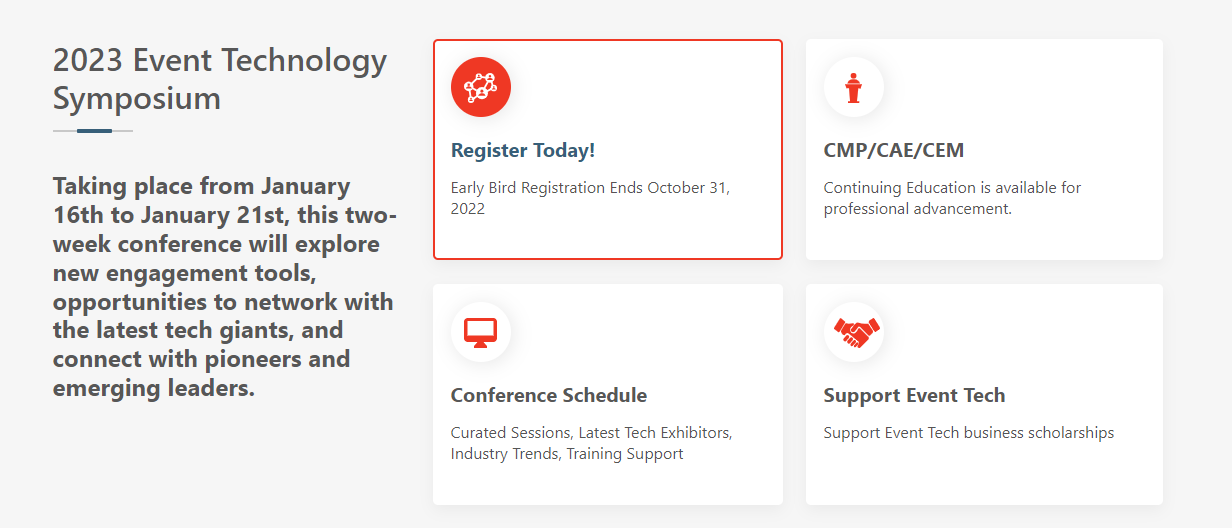Open the 'Support Event Tech' card title
Image resolution: width=1232 pixels, height=528 pixels.
point(914,396)
